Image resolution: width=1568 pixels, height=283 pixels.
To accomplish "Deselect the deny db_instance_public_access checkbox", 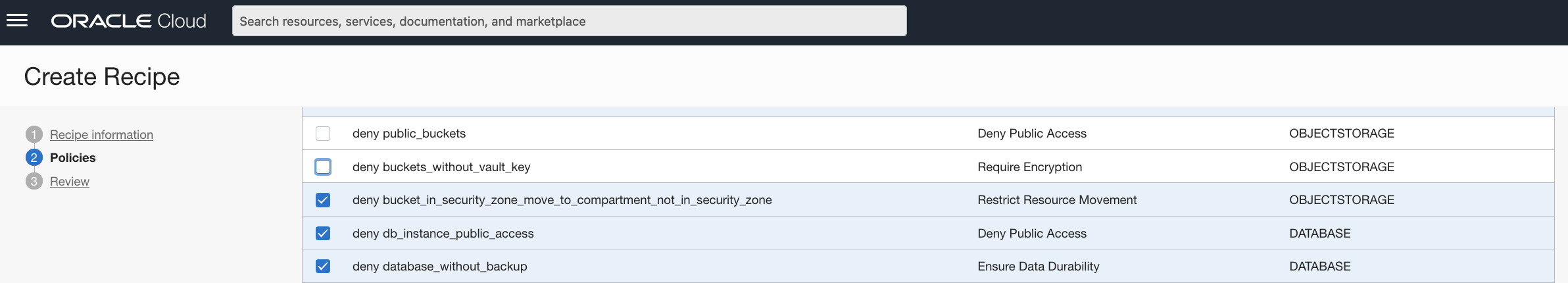I will [x=323, y=234].
